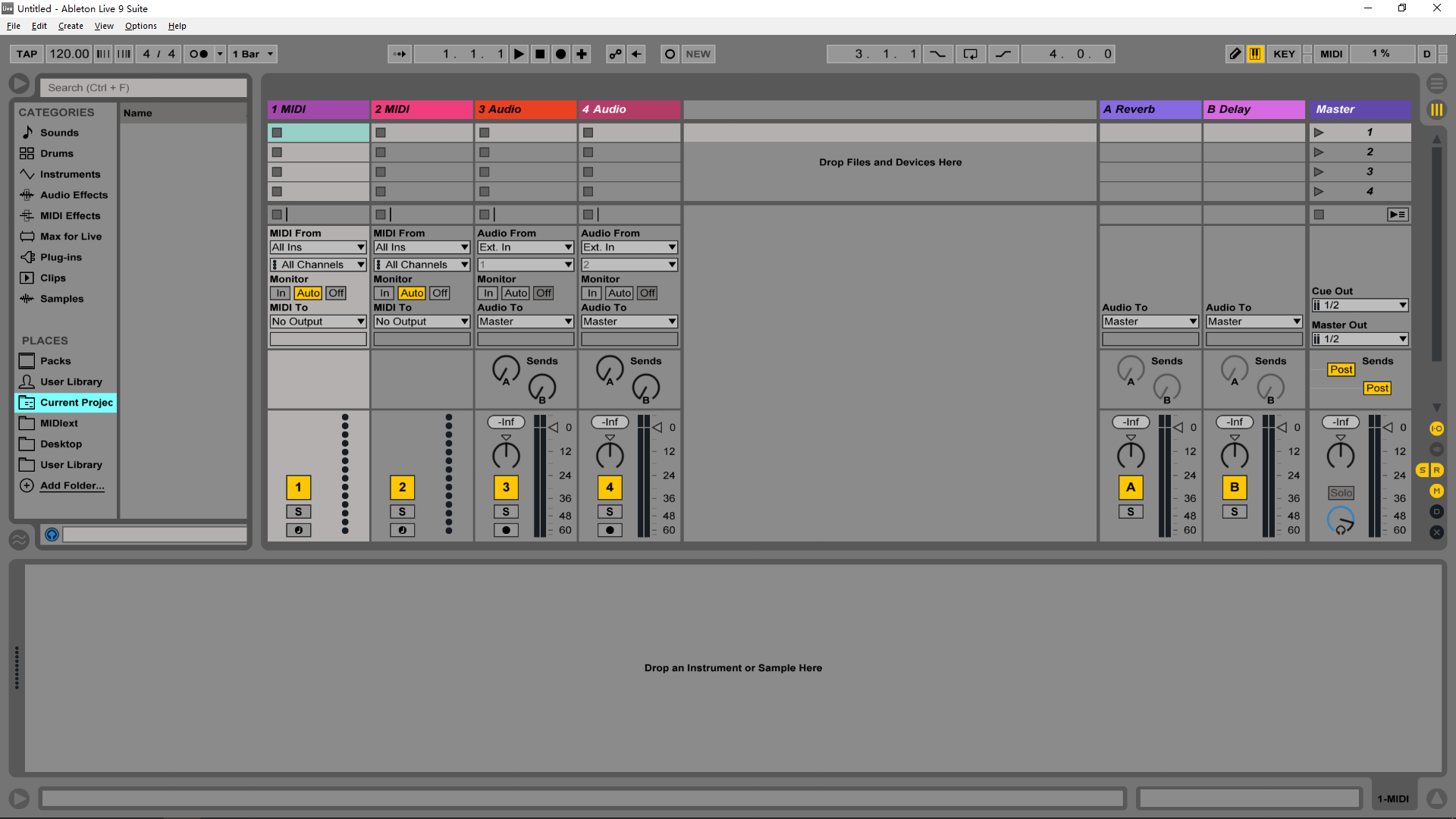Open the Options menu
The height and width of the screenshot is (819, 1456).
(140, 26)
